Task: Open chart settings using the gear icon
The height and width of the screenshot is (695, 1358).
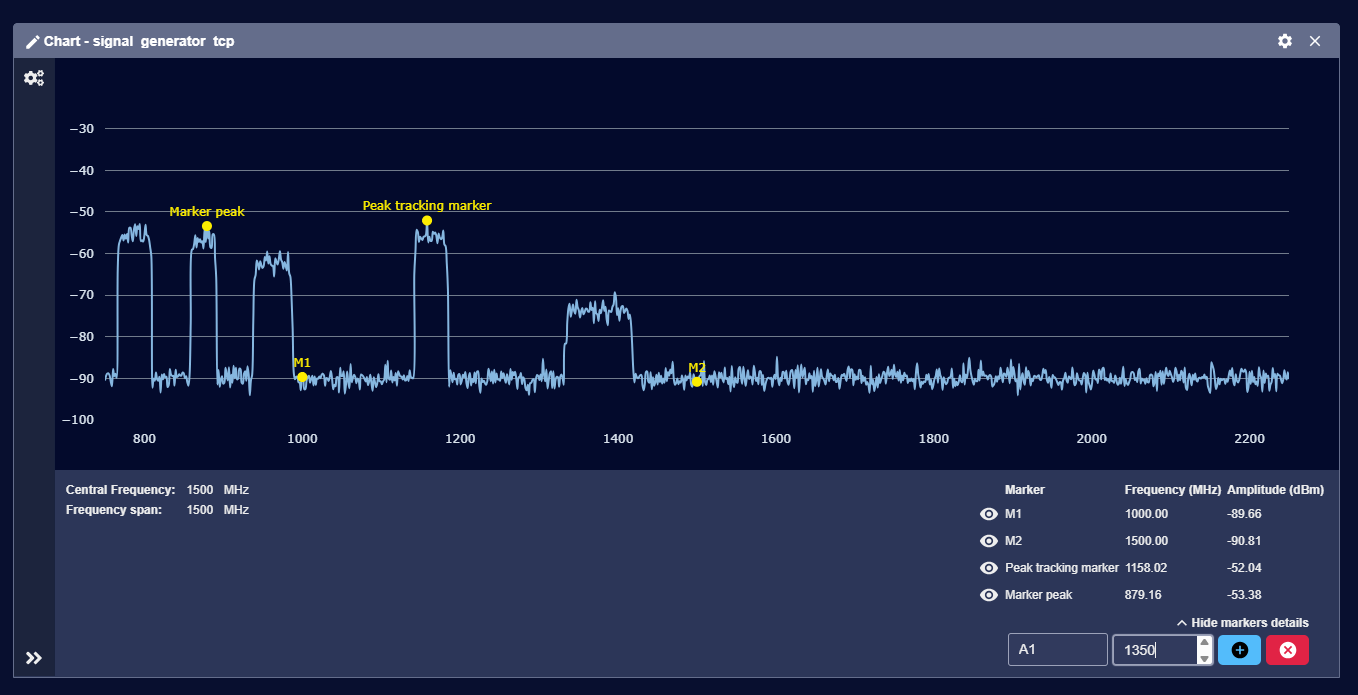Action: click(1285, 41)
